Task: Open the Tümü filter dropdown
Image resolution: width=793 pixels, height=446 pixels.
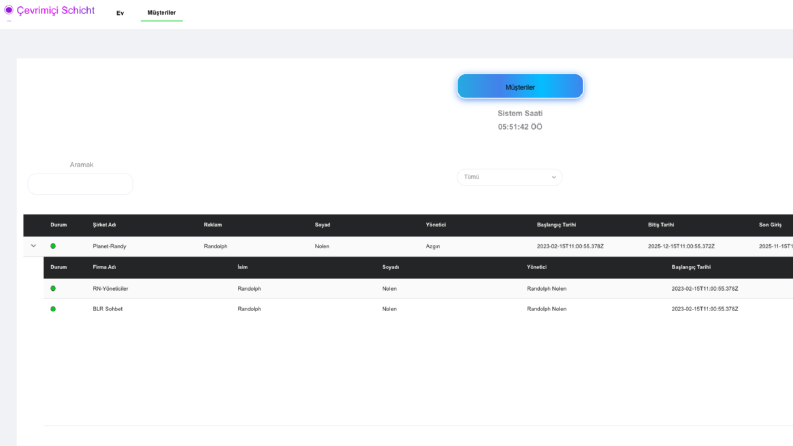Action: (x=509, y=177)
